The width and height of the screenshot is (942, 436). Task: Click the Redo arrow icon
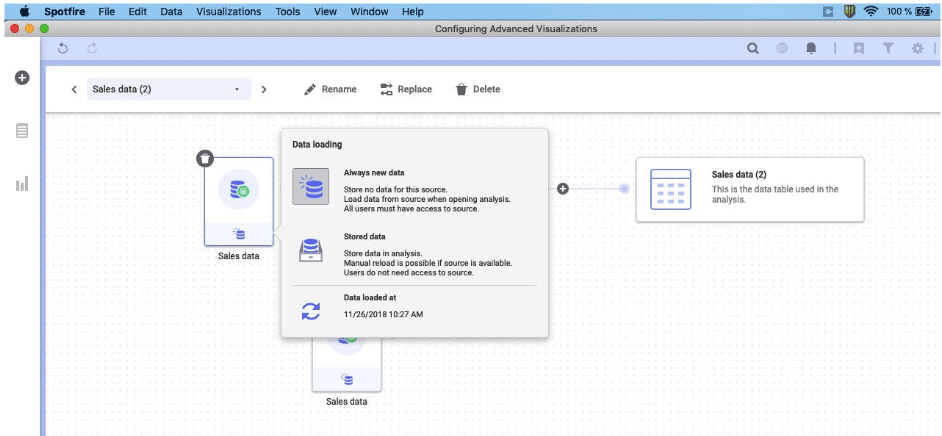click(93, 49)
